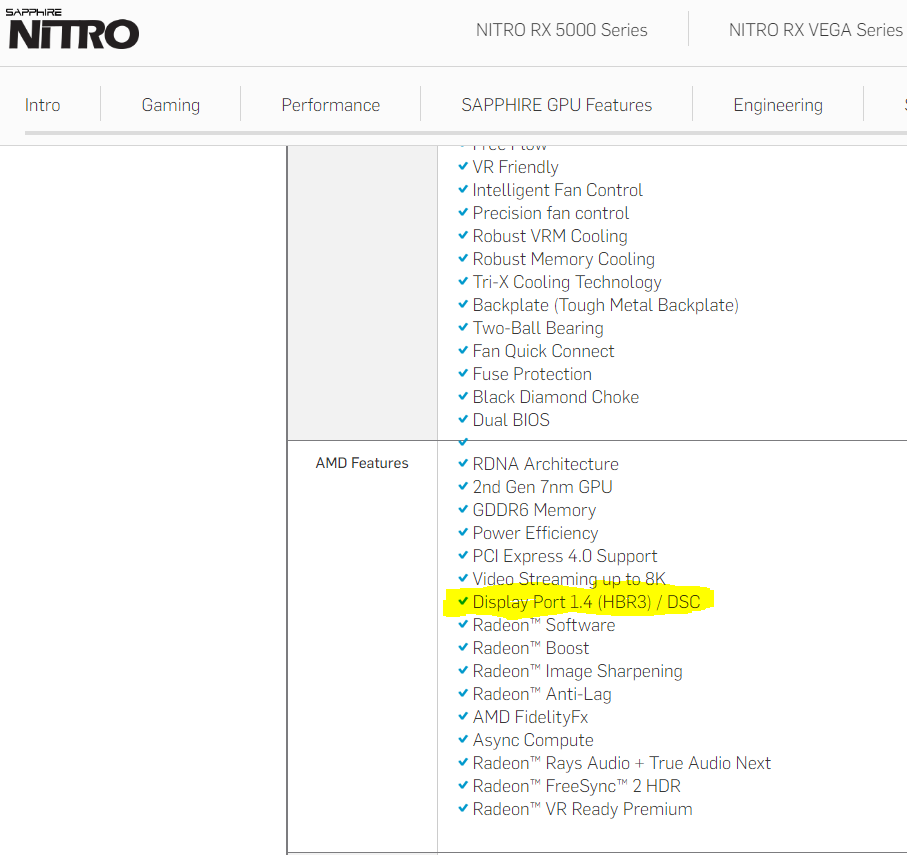Click checkmark next to Radeon Software
The width and height of the screenshot is (907, 855).
click(463, 623)
